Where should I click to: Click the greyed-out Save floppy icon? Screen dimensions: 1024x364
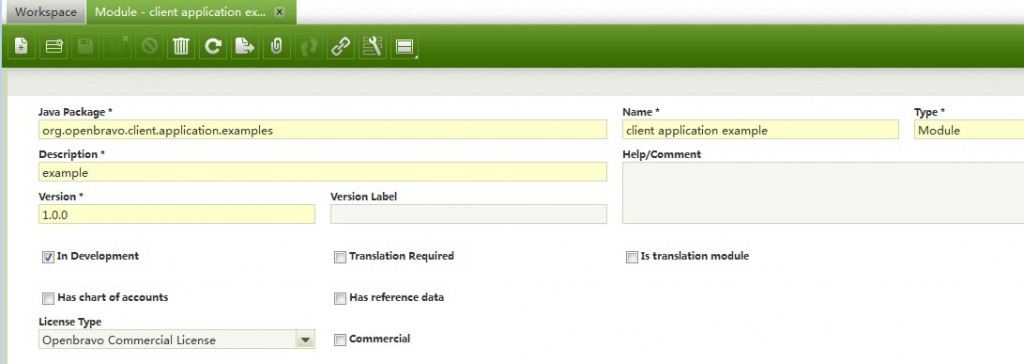click(x=86, y=46)
